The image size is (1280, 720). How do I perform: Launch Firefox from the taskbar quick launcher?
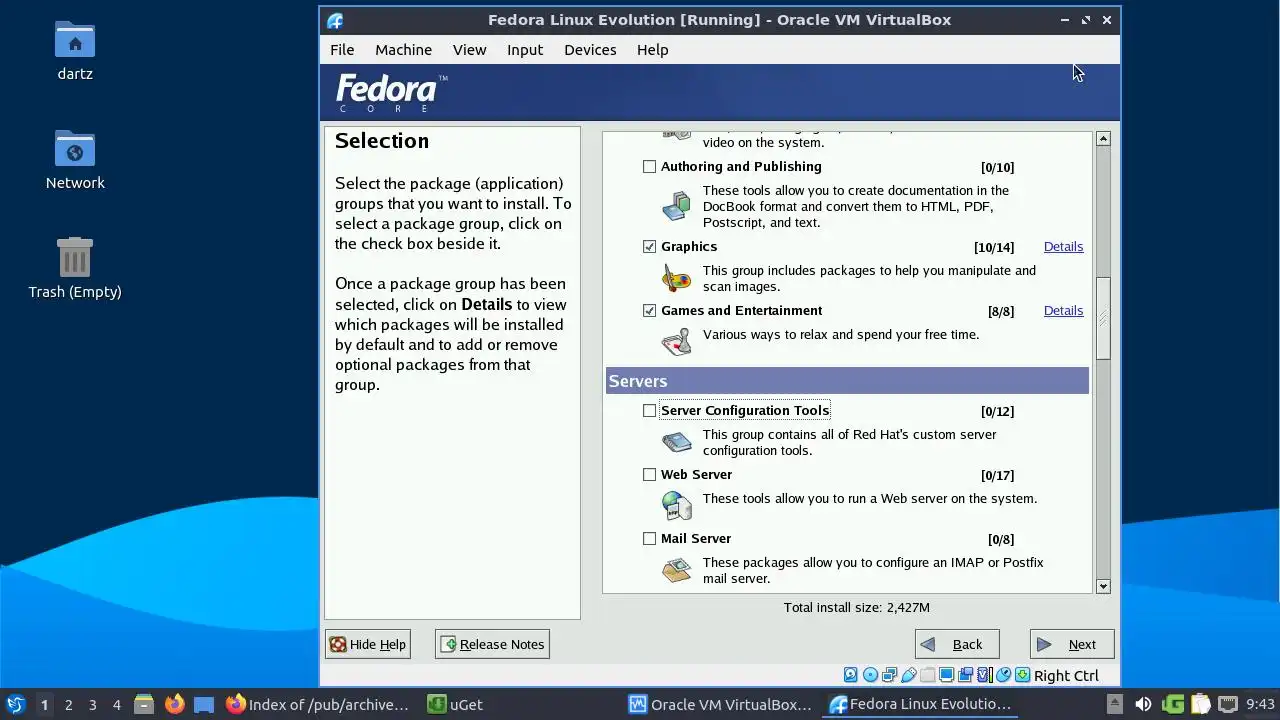tap(174, 704)
